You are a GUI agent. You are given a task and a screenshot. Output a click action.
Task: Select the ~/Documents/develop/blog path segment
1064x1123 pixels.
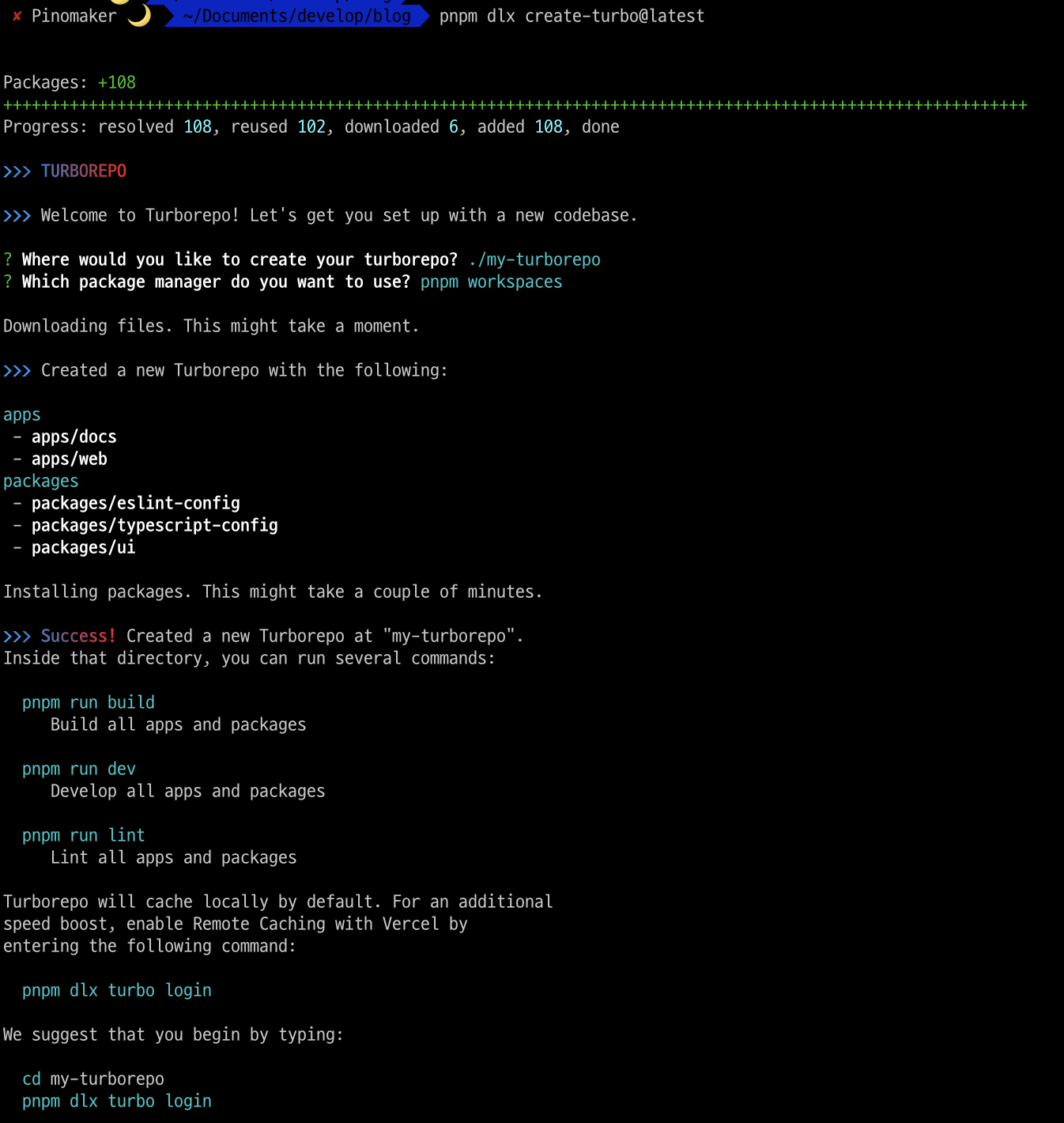(x=297, y=16)
